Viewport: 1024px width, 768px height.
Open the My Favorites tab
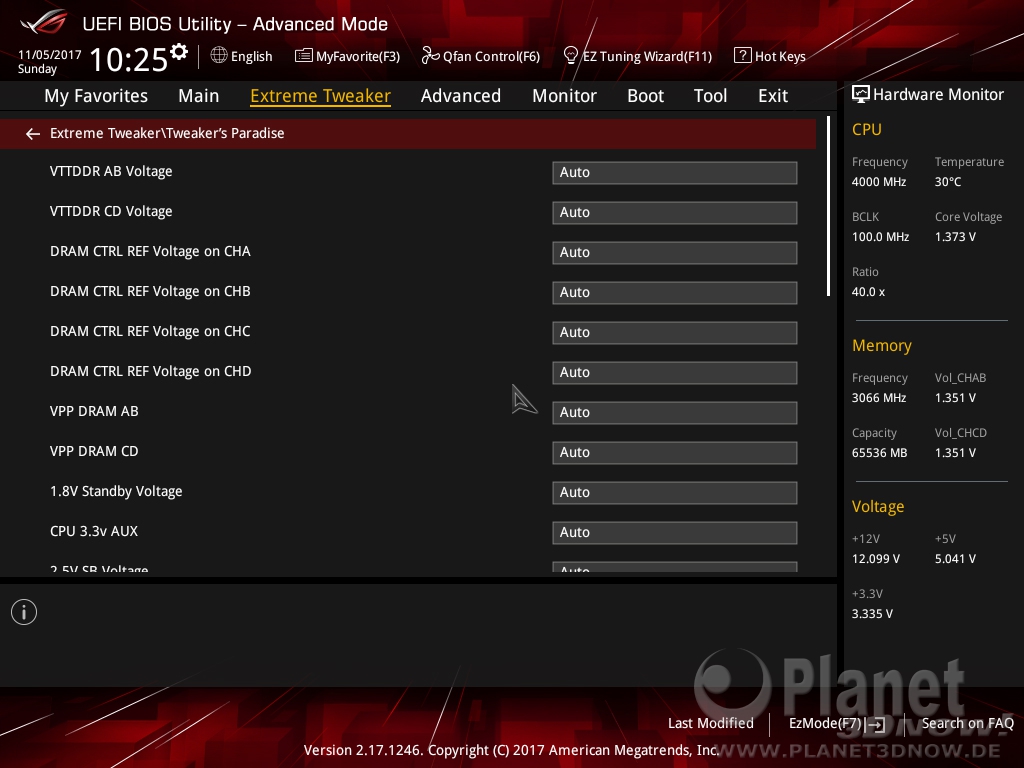96,96
